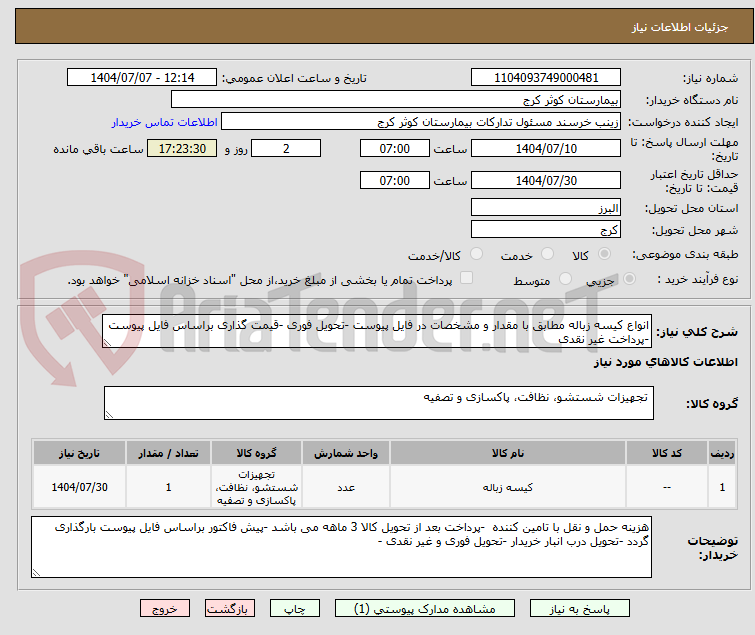Click the واحد شمارش column header
755x635 pixels.
346,453
